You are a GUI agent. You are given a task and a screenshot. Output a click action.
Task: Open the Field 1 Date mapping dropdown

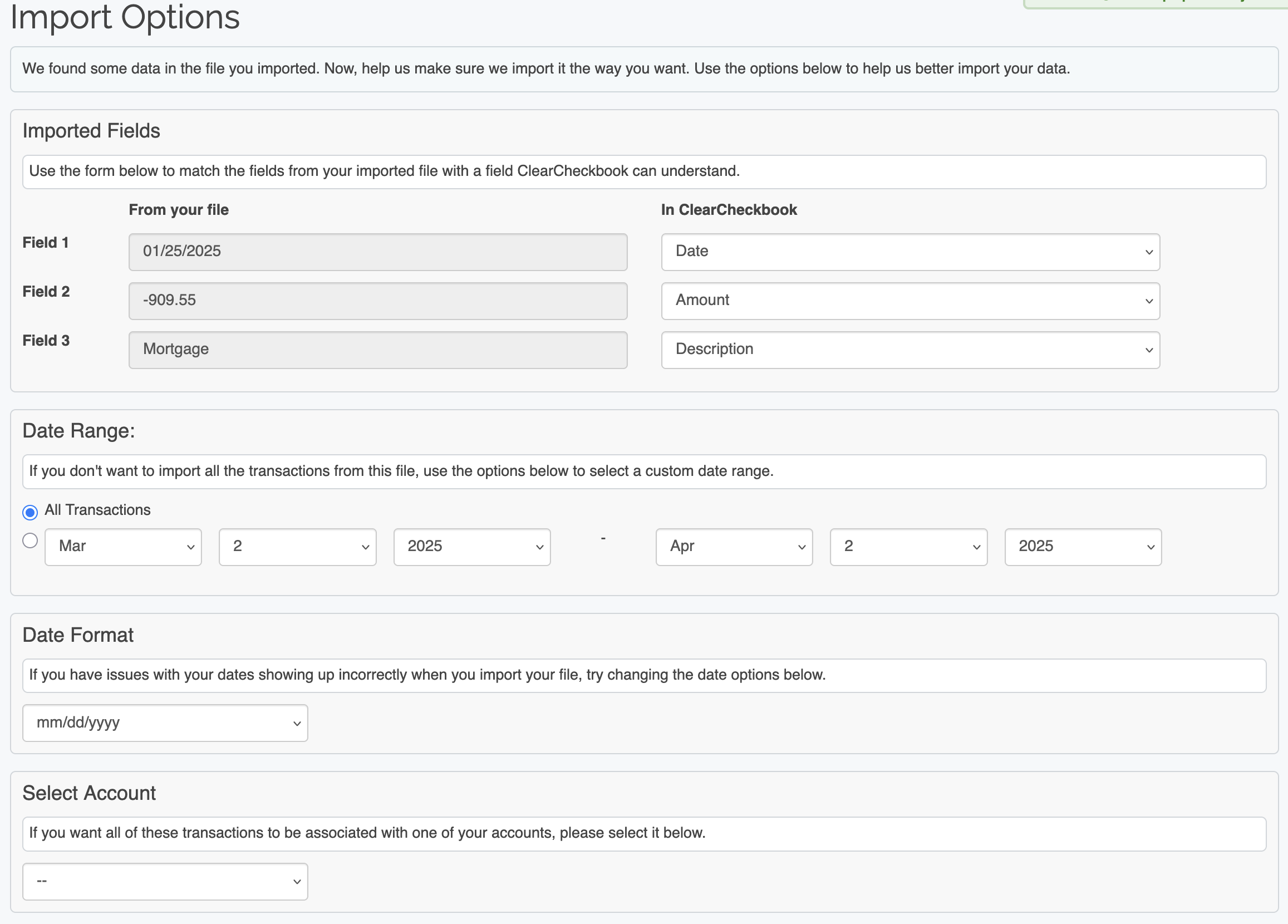(x=910, y=252)
